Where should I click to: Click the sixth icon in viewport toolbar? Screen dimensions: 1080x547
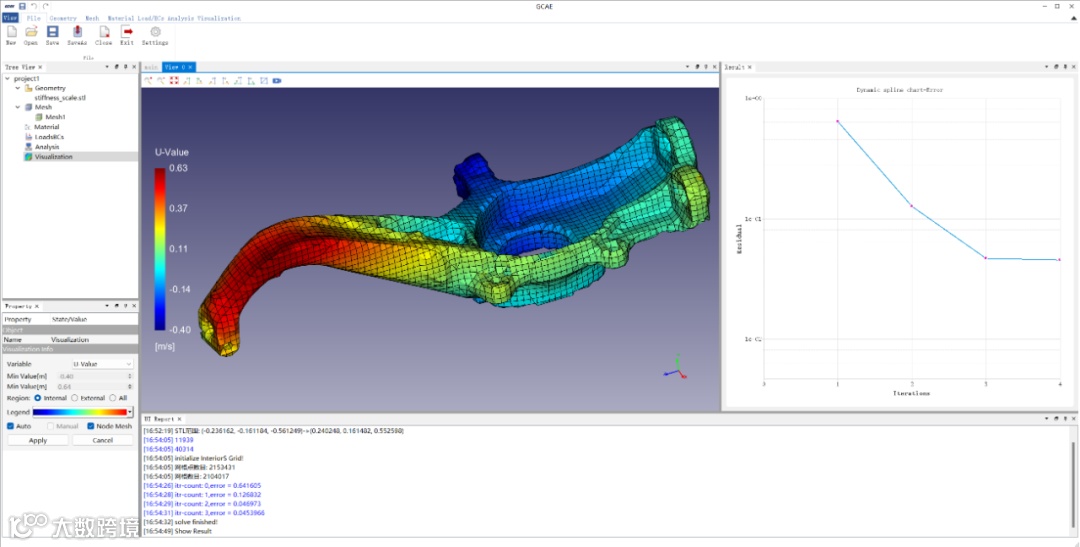pyautogui.click(x=212, y=81)
